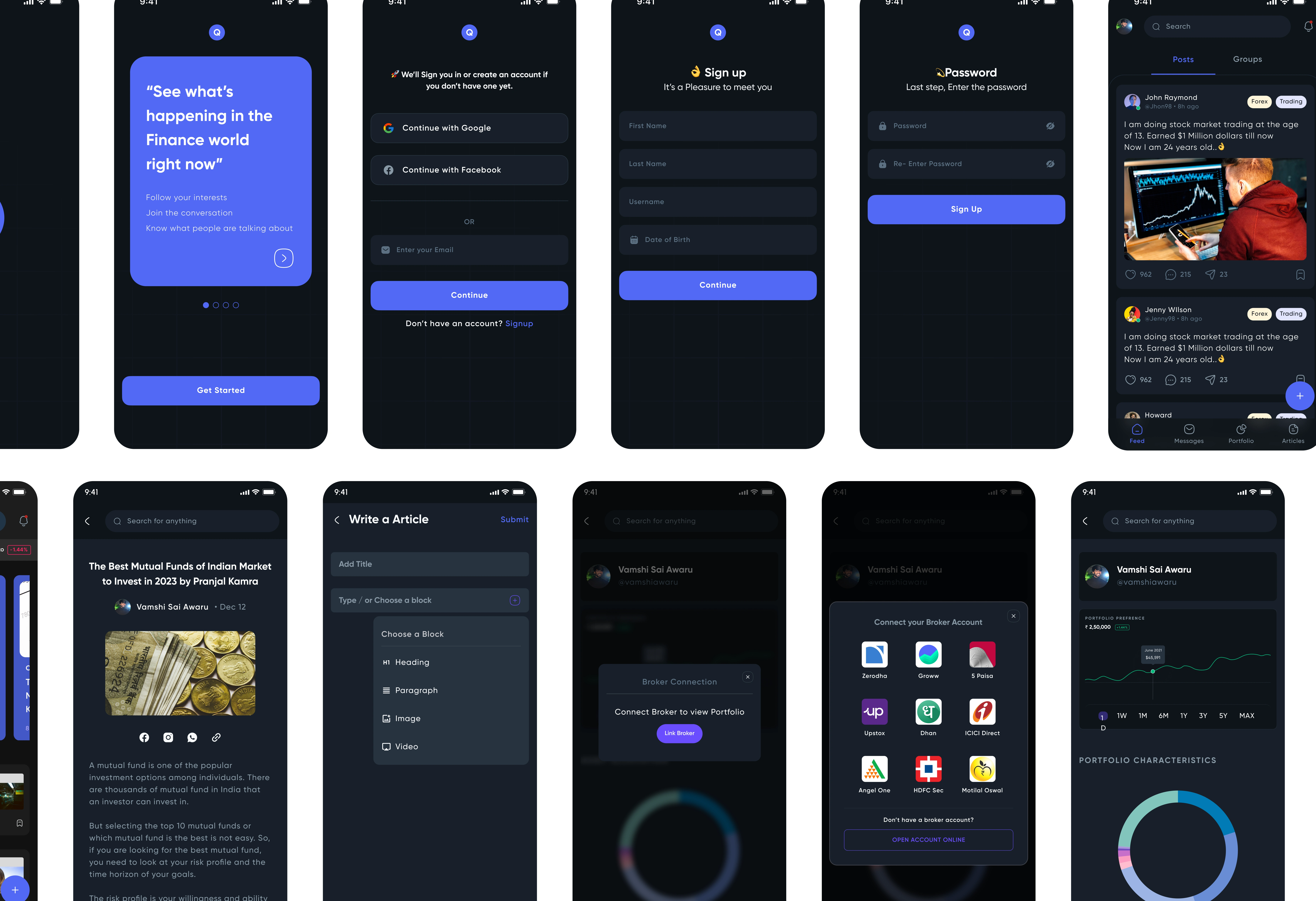Select the Groww broker icon
1316x901 pixels.
point(928,655)
